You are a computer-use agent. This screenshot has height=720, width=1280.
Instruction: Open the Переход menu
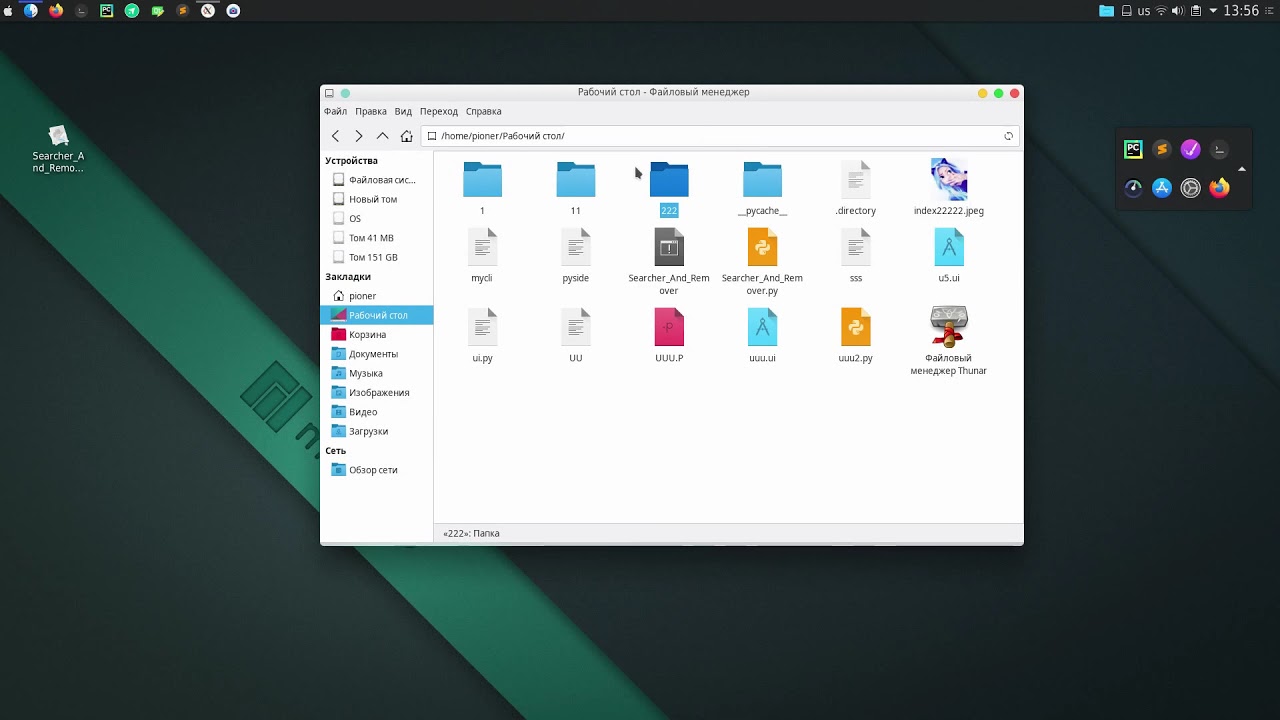pyautogui.click(x=439, y=111)
